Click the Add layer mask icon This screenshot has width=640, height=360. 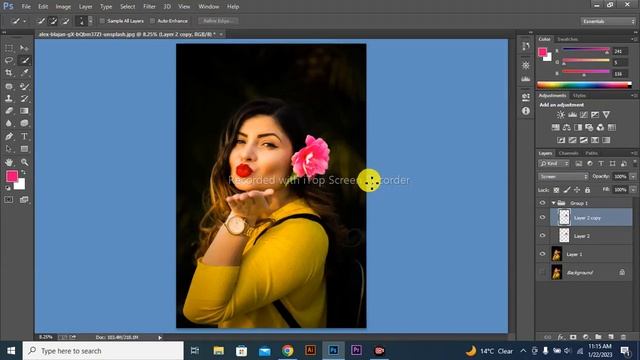573,337
